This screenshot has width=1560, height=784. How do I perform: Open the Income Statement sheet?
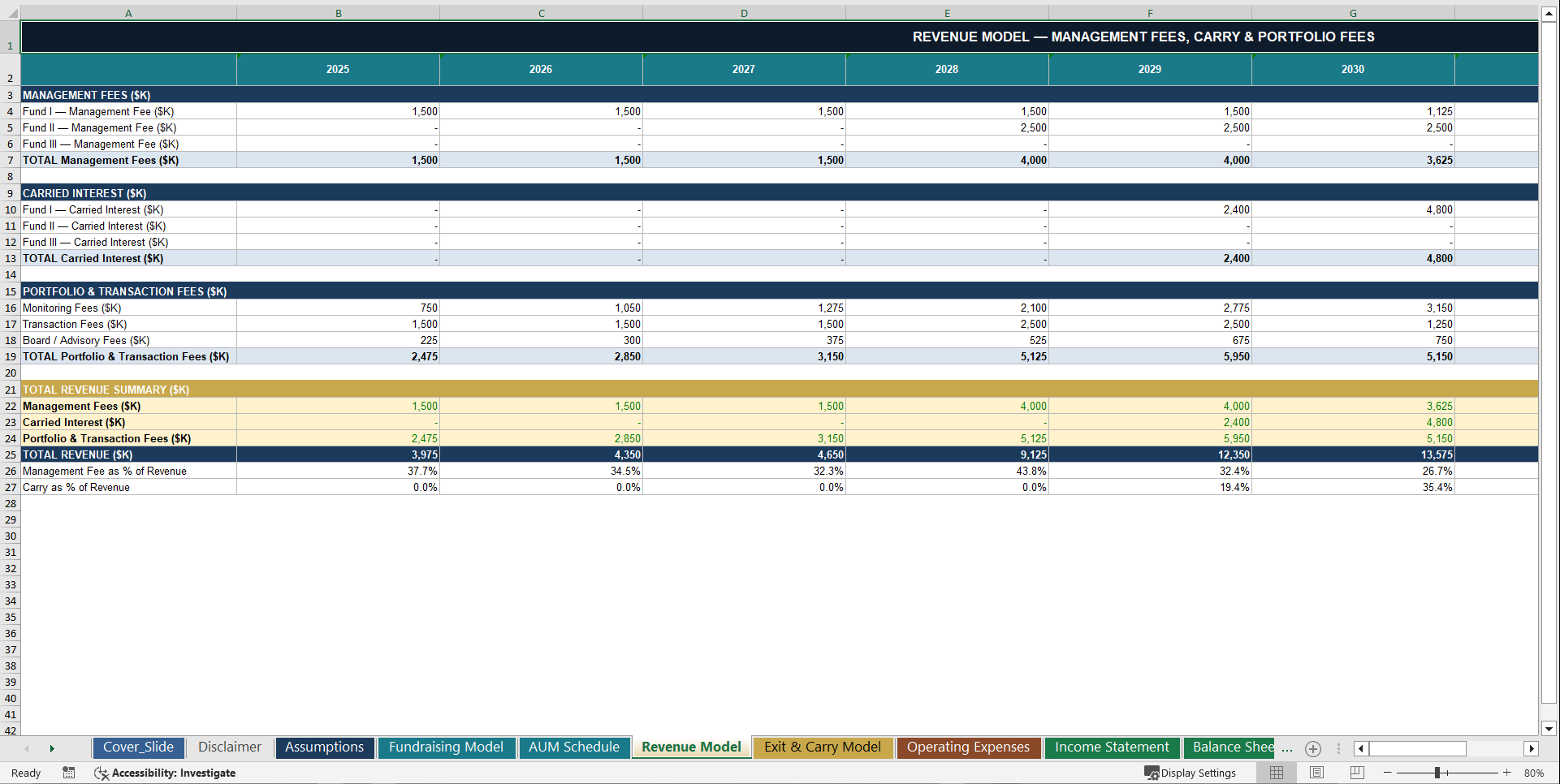point(1111,747)
